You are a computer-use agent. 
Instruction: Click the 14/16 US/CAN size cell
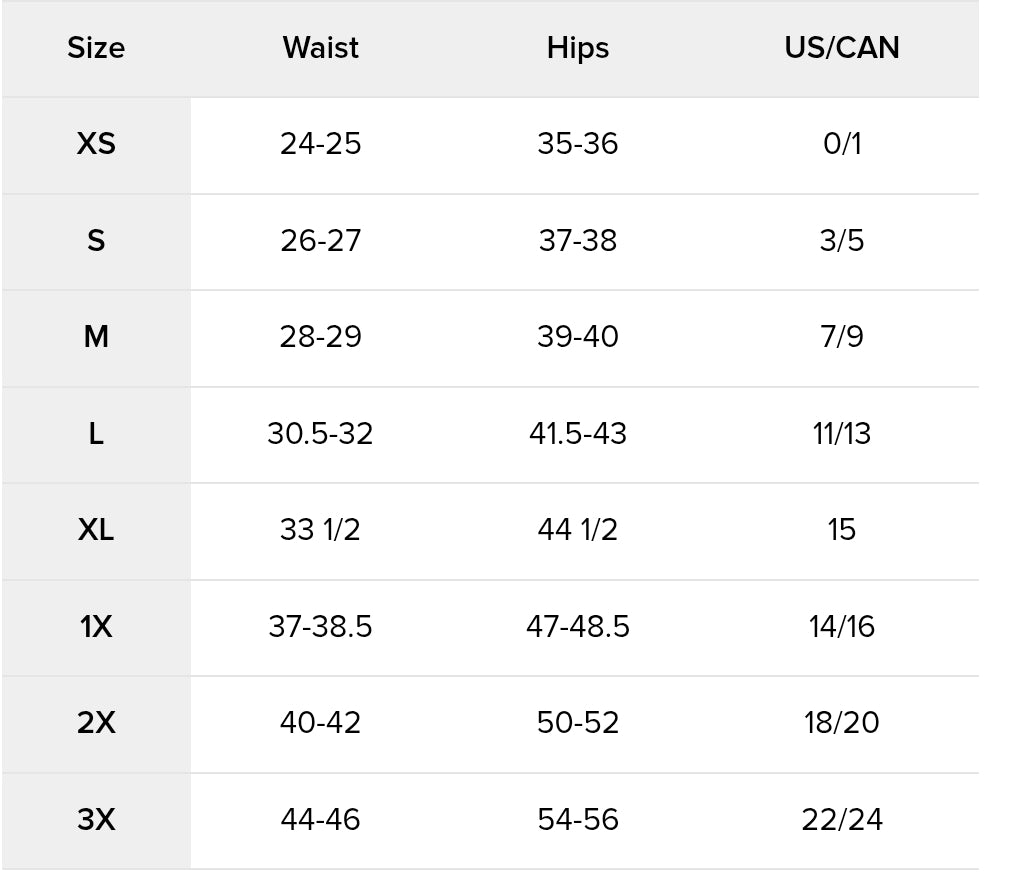point(842,627)
